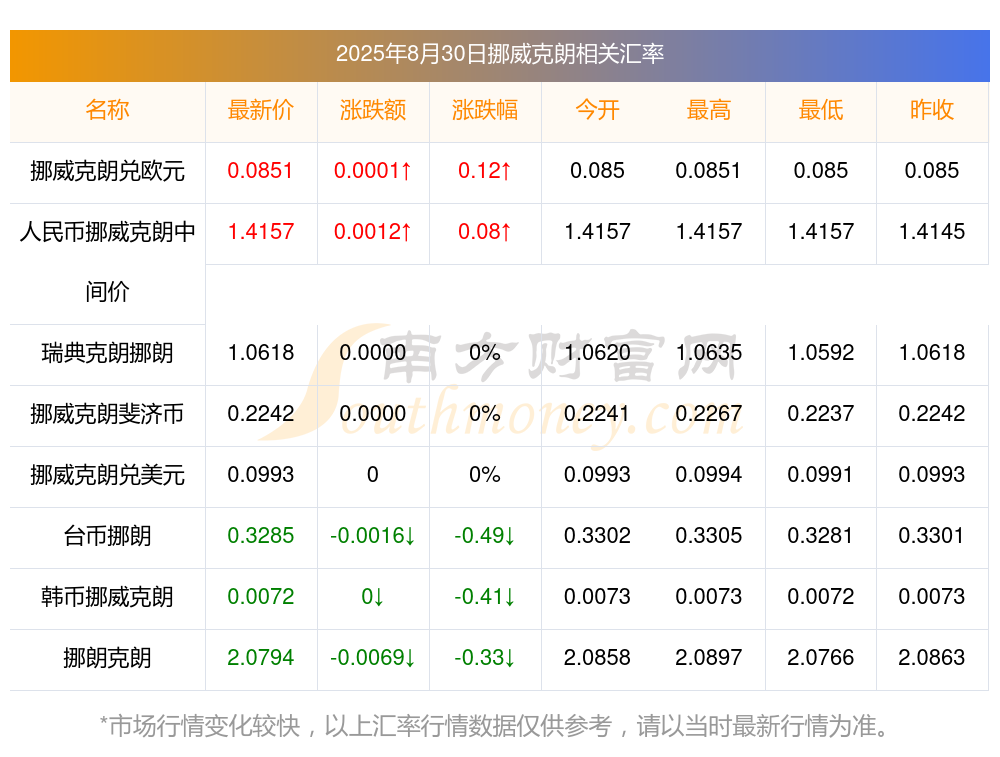Screen dimensions: 1000x757
Task: Click the row name 人民币挪威克朗中间价
Action: (107, 261)
